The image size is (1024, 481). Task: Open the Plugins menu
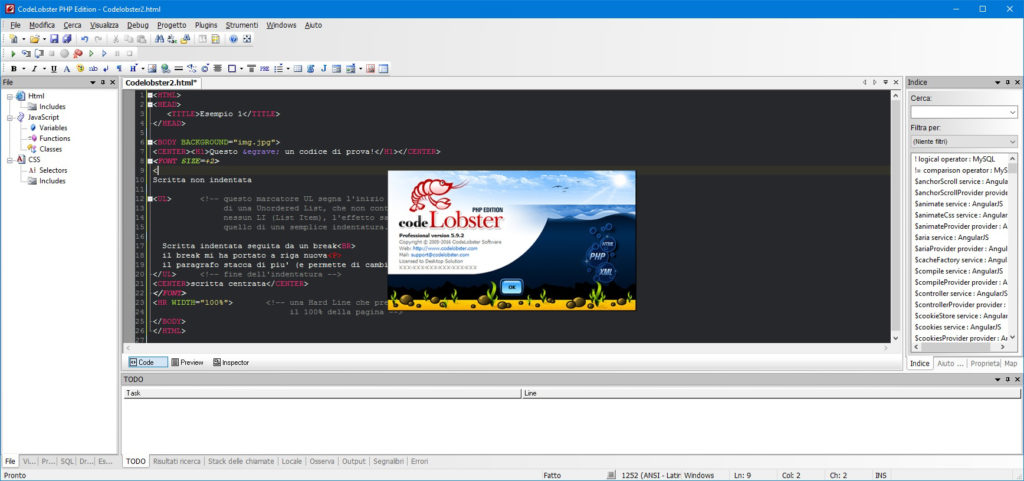pos(205,24)
